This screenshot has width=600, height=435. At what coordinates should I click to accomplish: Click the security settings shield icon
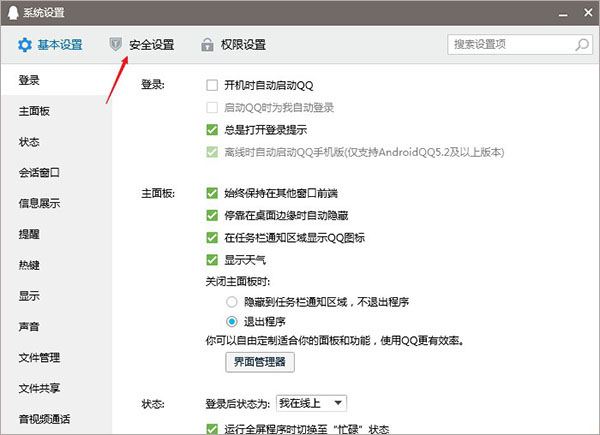coord(116,45)
